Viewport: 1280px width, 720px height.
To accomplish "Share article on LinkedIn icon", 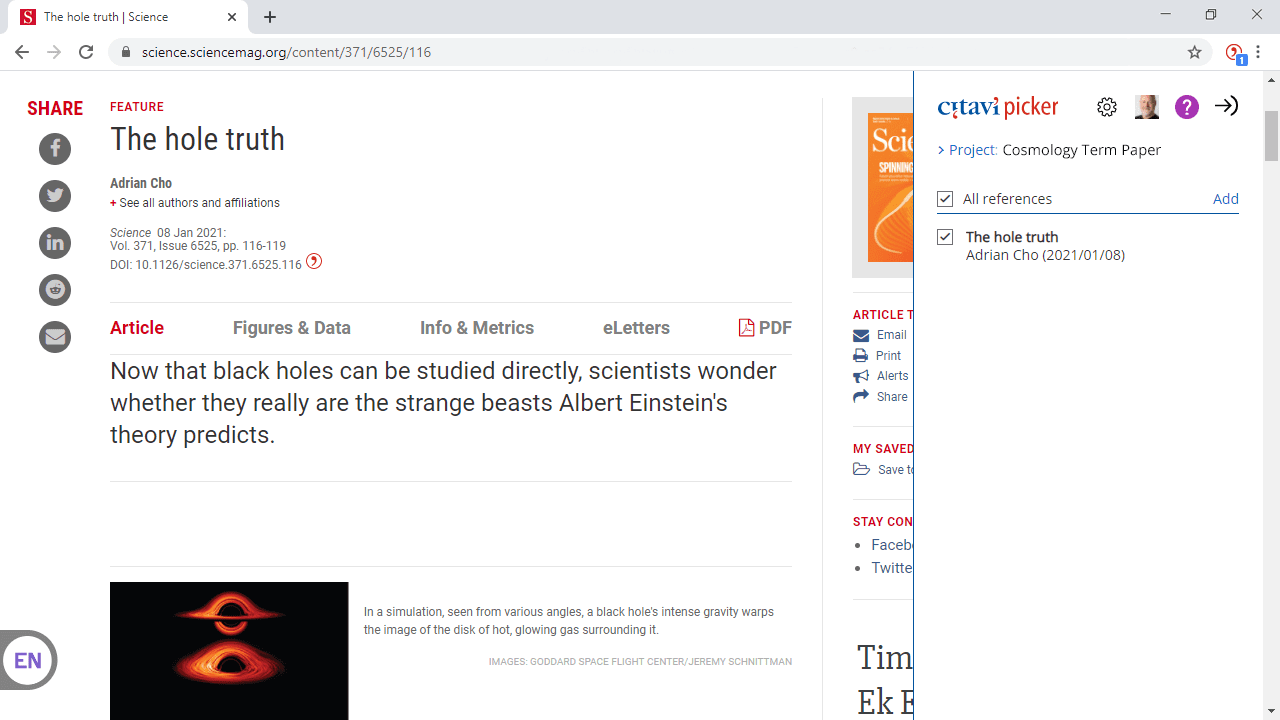I will click(55, 243).
